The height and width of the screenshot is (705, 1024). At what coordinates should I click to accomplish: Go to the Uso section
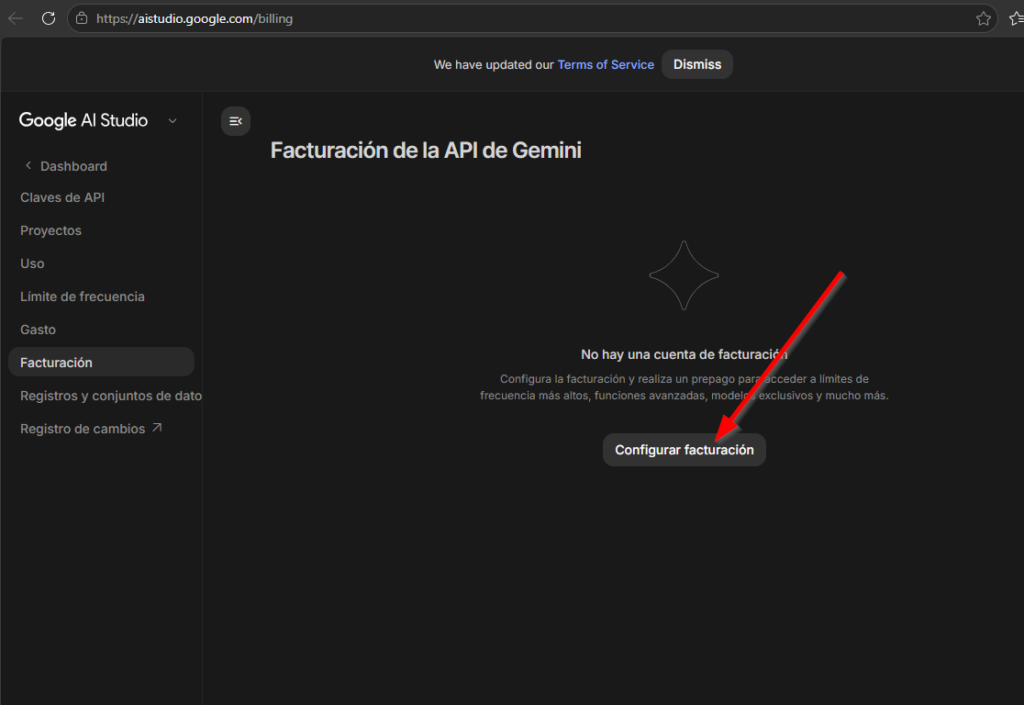[x=32, y=264]
